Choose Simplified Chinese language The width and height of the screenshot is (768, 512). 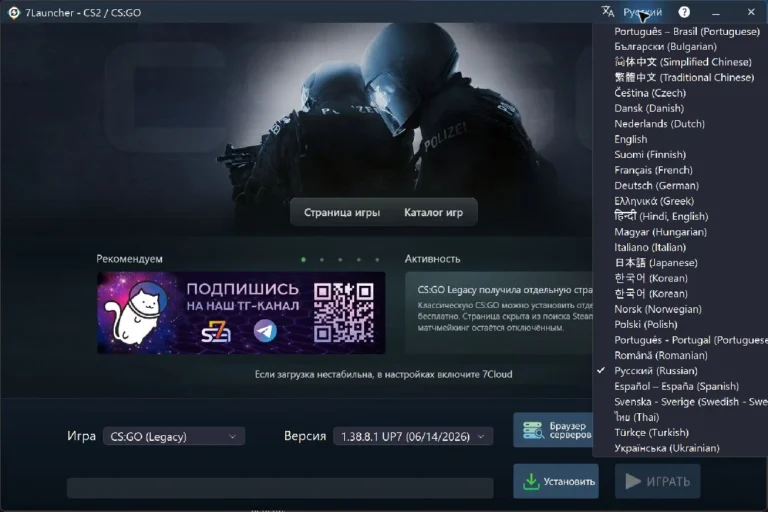[683, 62]
